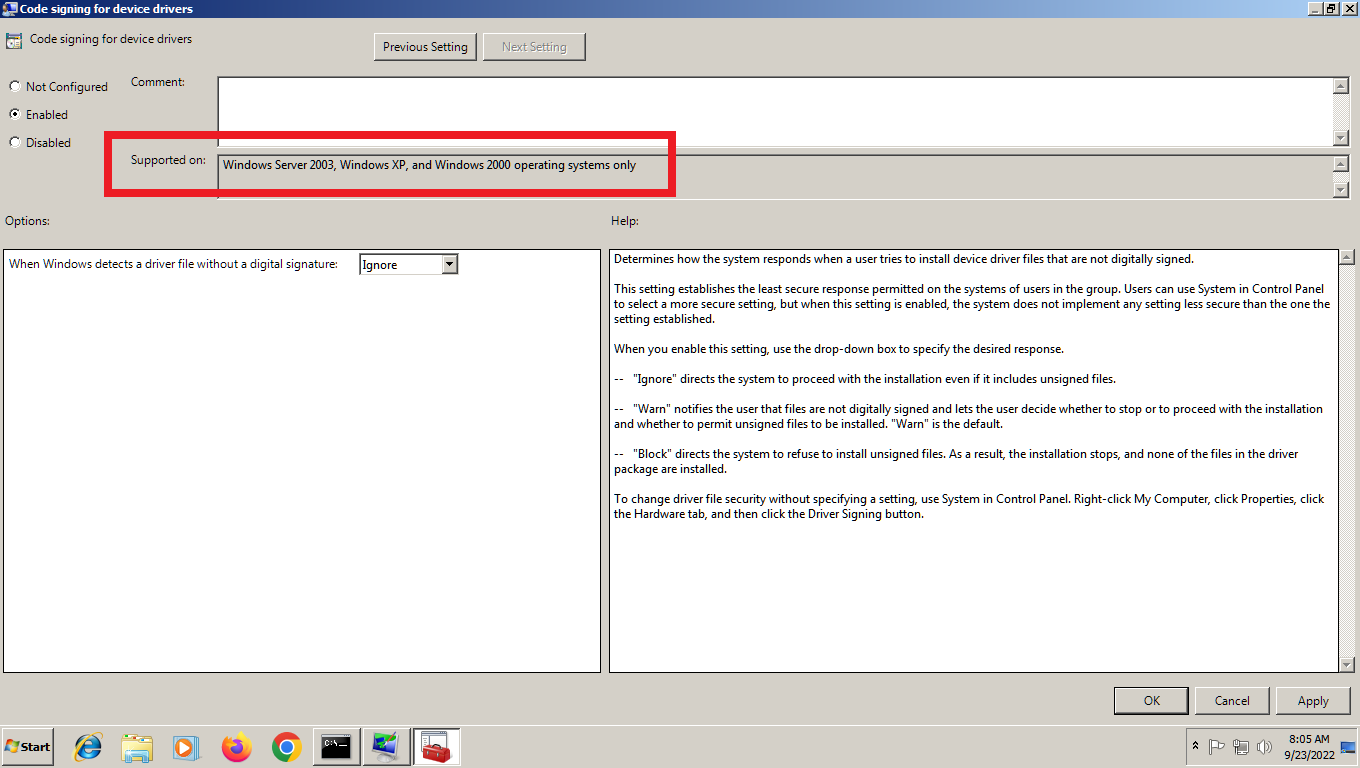Choose the Disabled radio option
The width and height of the screenshot is (1360, 768).
click(x=15, y=143)
